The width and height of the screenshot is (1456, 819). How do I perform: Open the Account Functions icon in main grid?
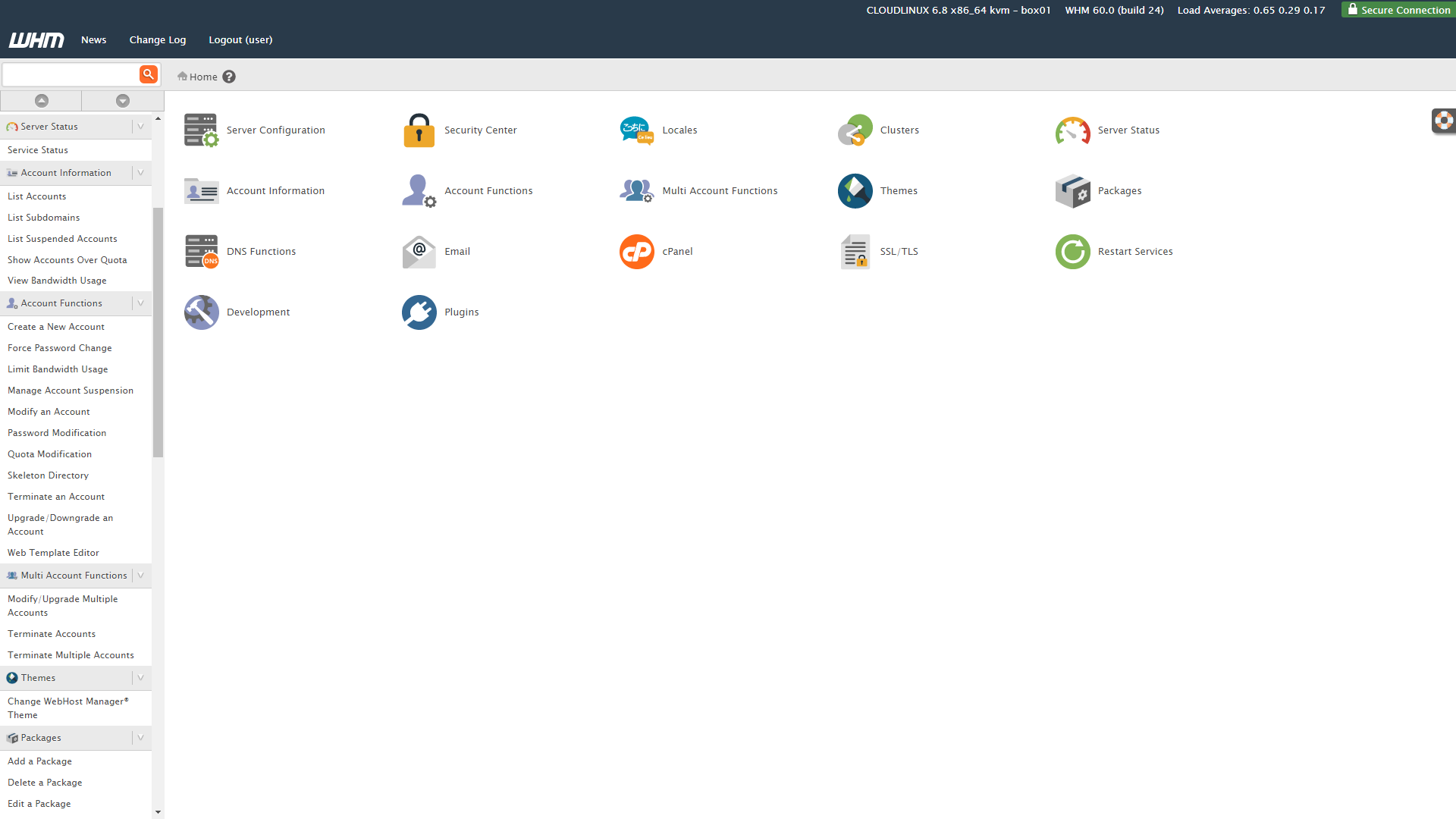coord(419,191)
